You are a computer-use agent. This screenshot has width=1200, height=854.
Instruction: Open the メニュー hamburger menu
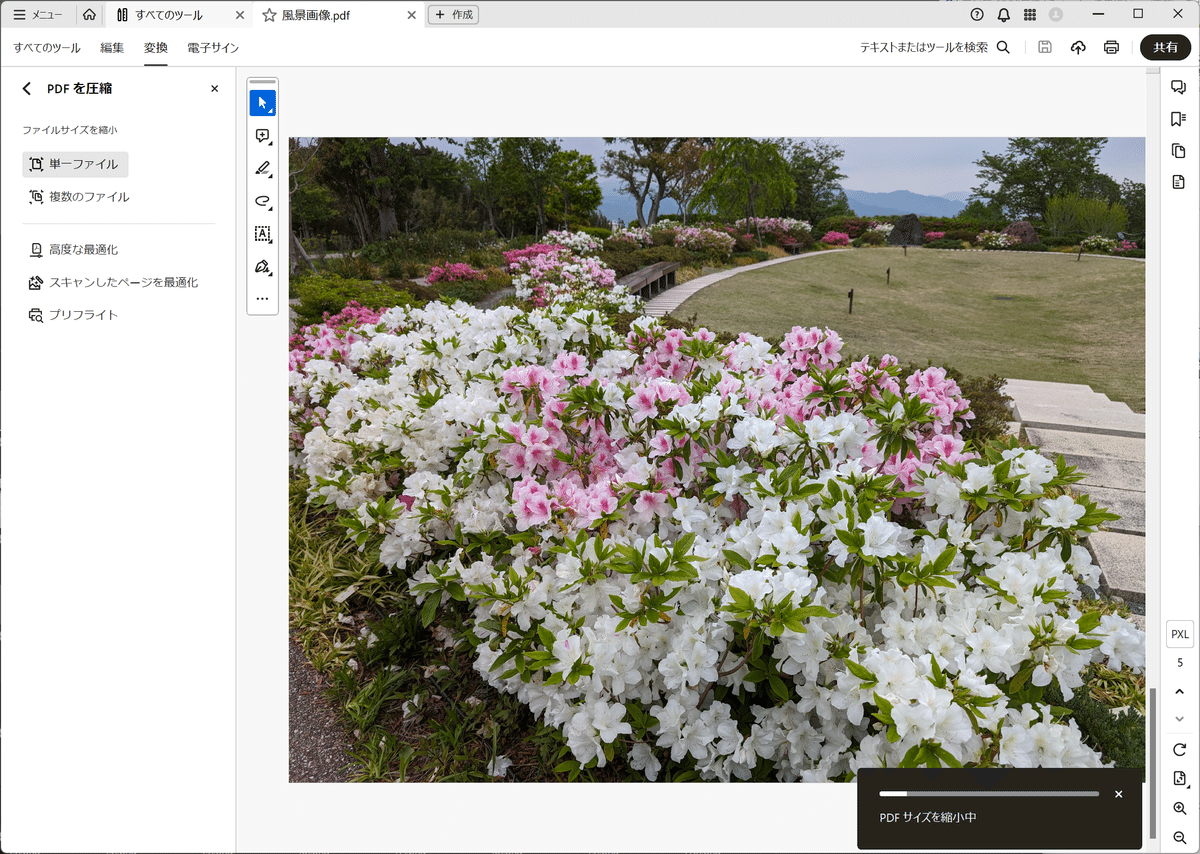38,15
